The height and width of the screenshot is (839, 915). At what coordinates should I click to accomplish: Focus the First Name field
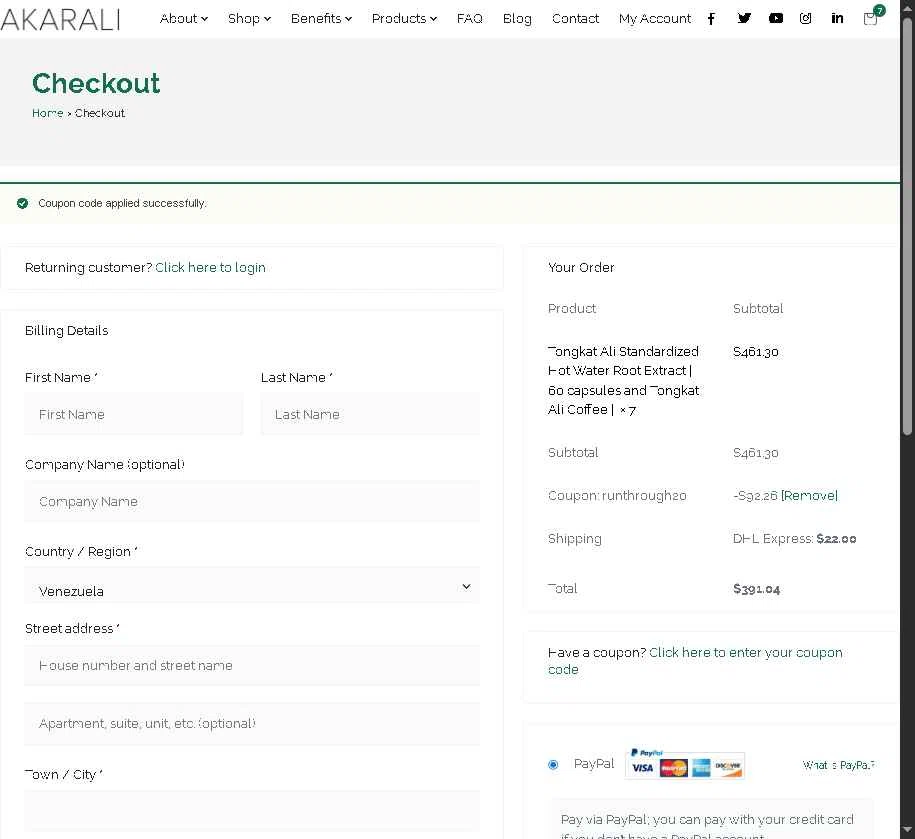click(x=134, y=414)
